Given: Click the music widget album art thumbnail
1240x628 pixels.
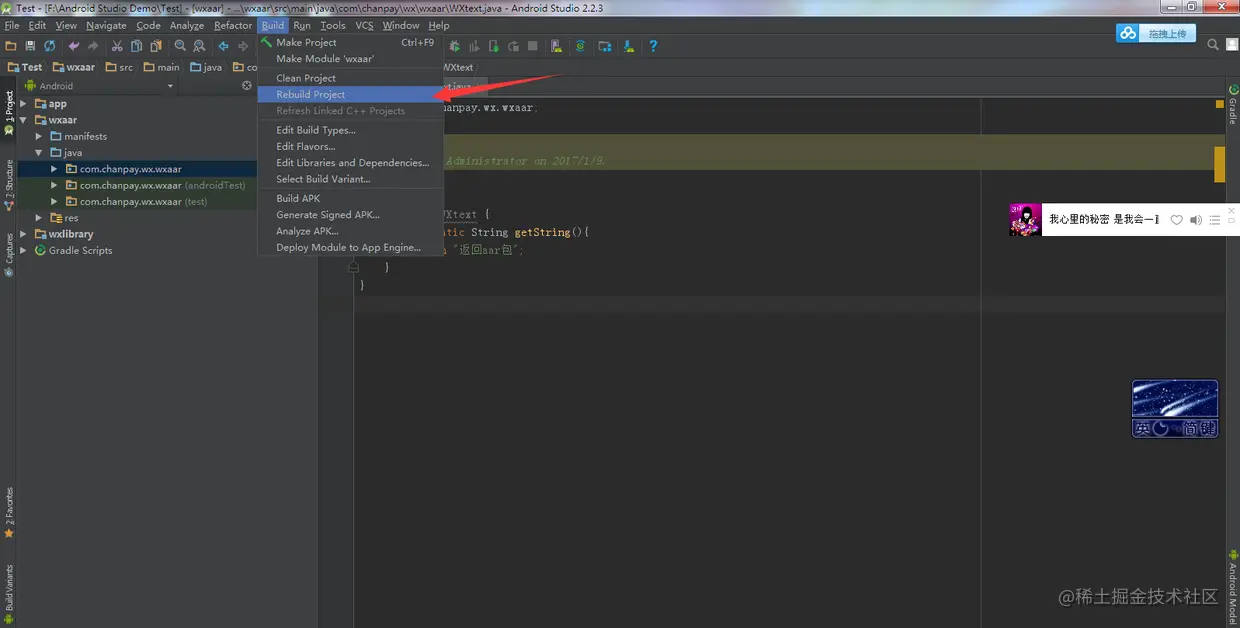Looking at the screenshot, I should pos(1025,219).
